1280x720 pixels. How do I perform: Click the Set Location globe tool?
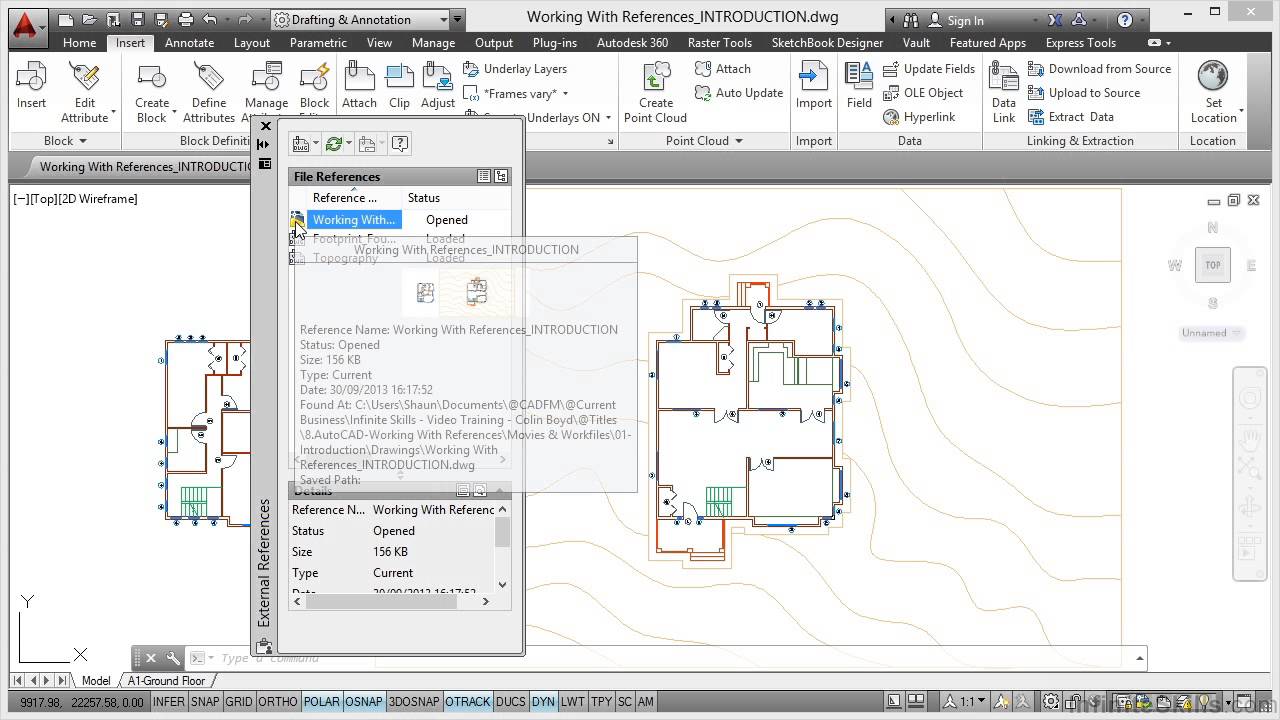tap(1213, 92)
